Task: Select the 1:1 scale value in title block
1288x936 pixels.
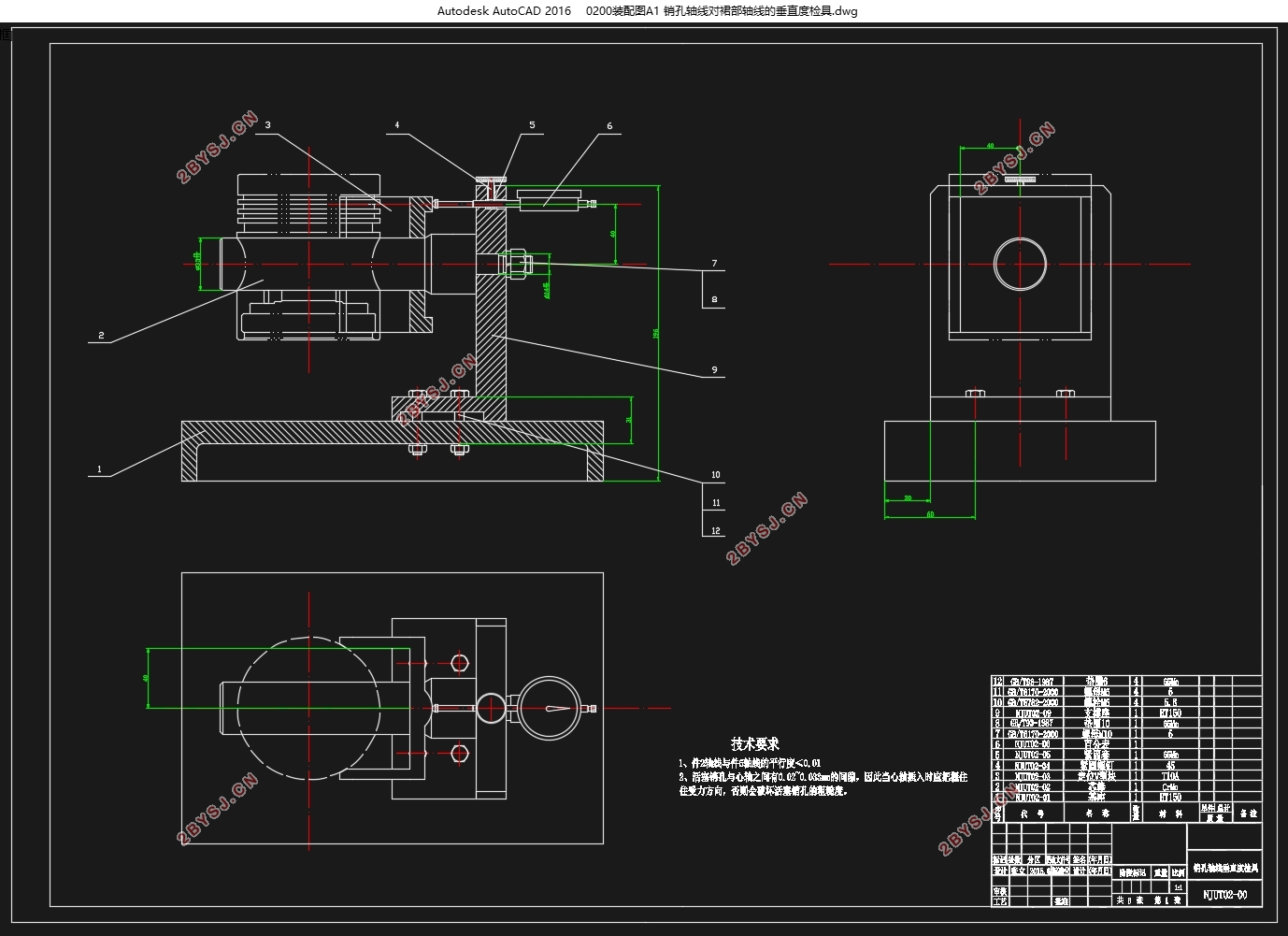Action: pos(1179,887)
